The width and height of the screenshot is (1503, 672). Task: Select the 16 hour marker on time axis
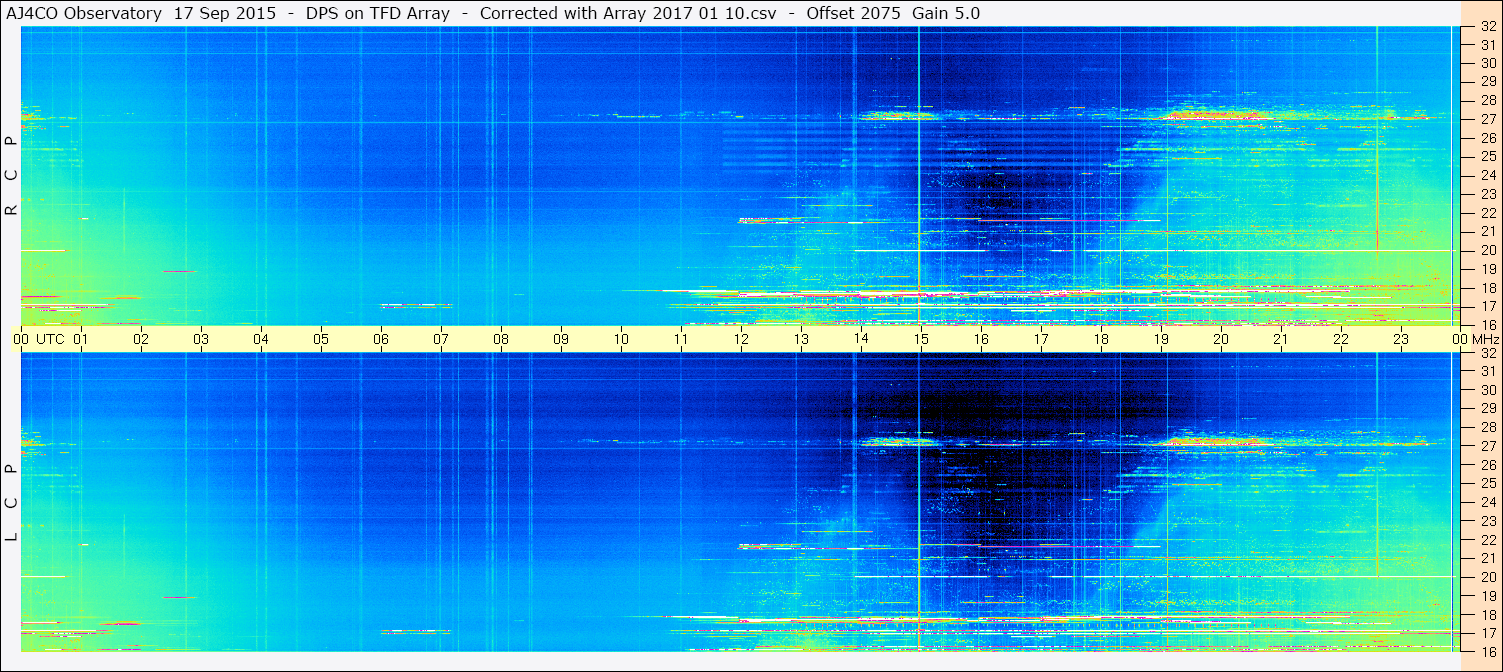click(x=981, y=339)
